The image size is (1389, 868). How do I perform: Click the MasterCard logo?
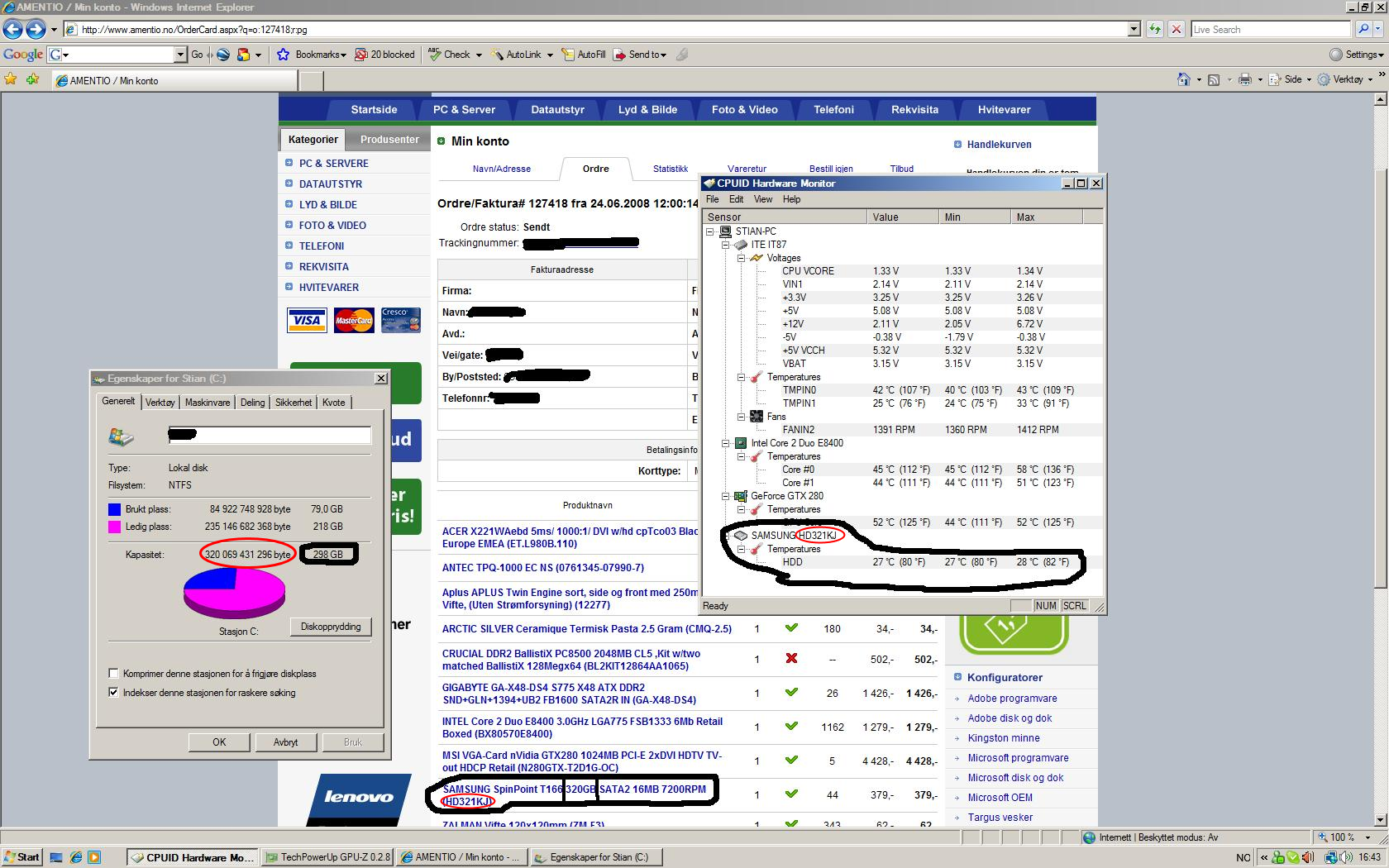pos(354,320)
